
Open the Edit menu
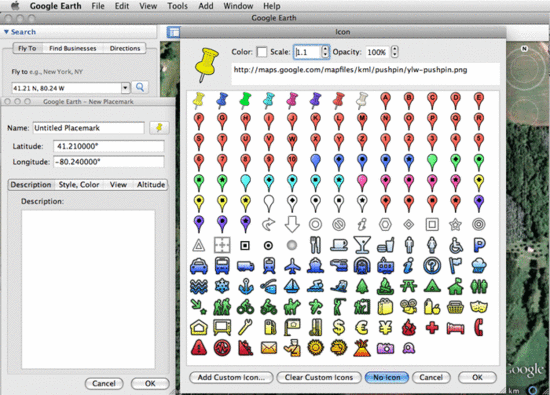[x=122, y=6]
